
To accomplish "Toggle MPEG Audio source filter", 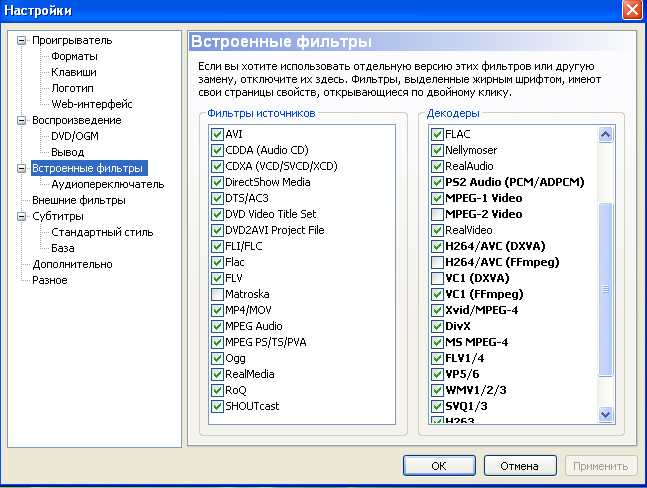I will pos(217,326).
